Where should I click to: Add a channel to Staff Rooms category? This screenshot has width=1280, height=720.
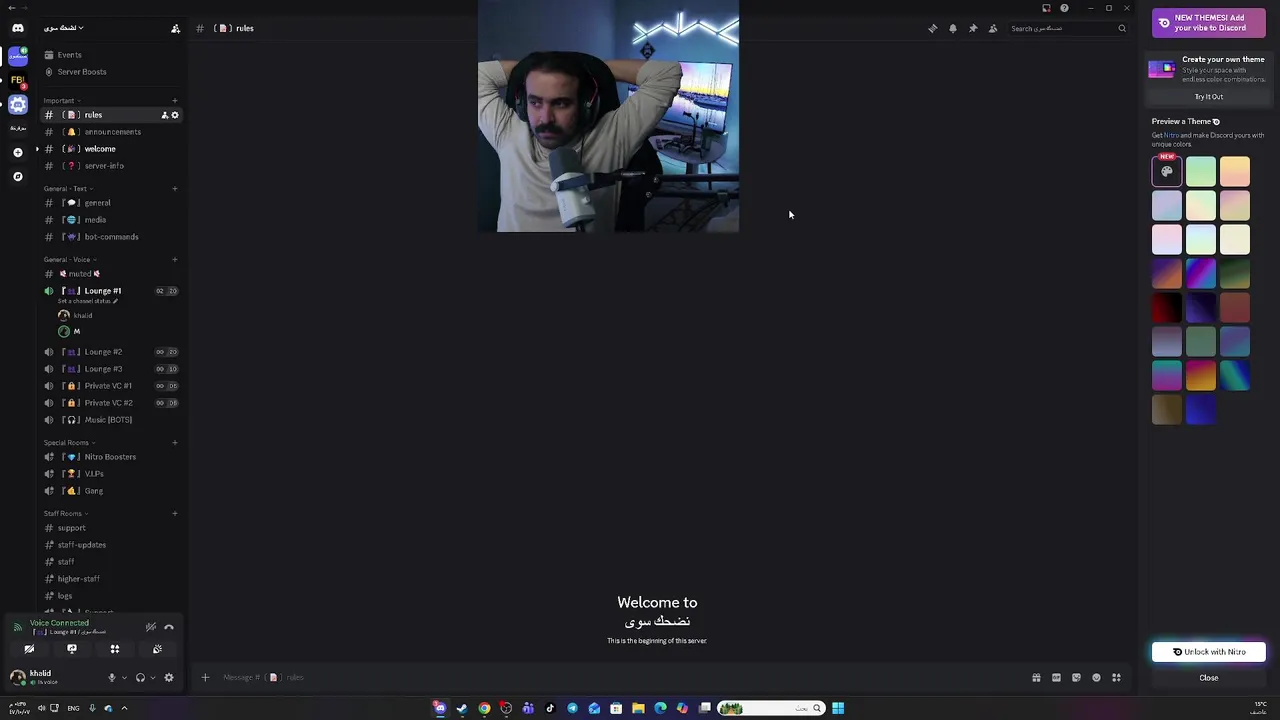click(175, 514)
